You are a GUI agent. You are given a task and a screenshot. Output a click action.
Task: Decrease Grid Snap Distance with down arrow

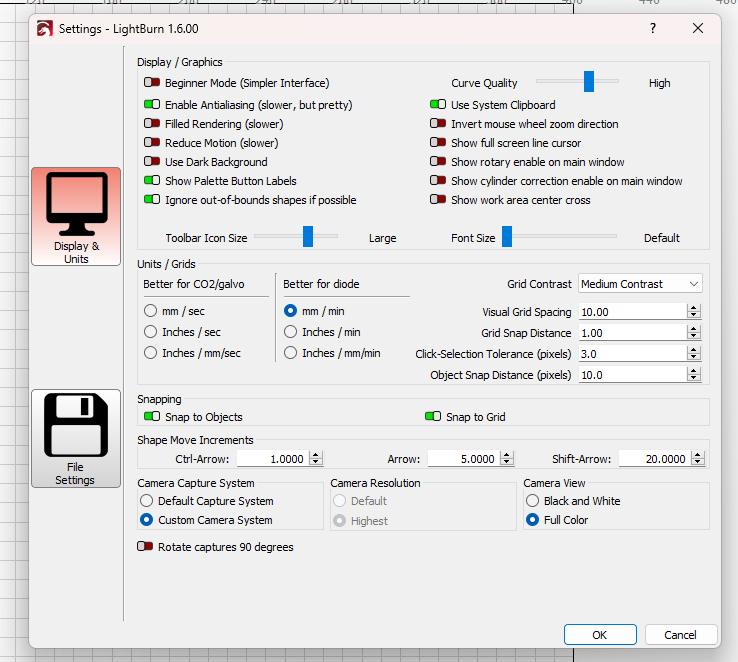pyautogui.click(x=693, y=337)
